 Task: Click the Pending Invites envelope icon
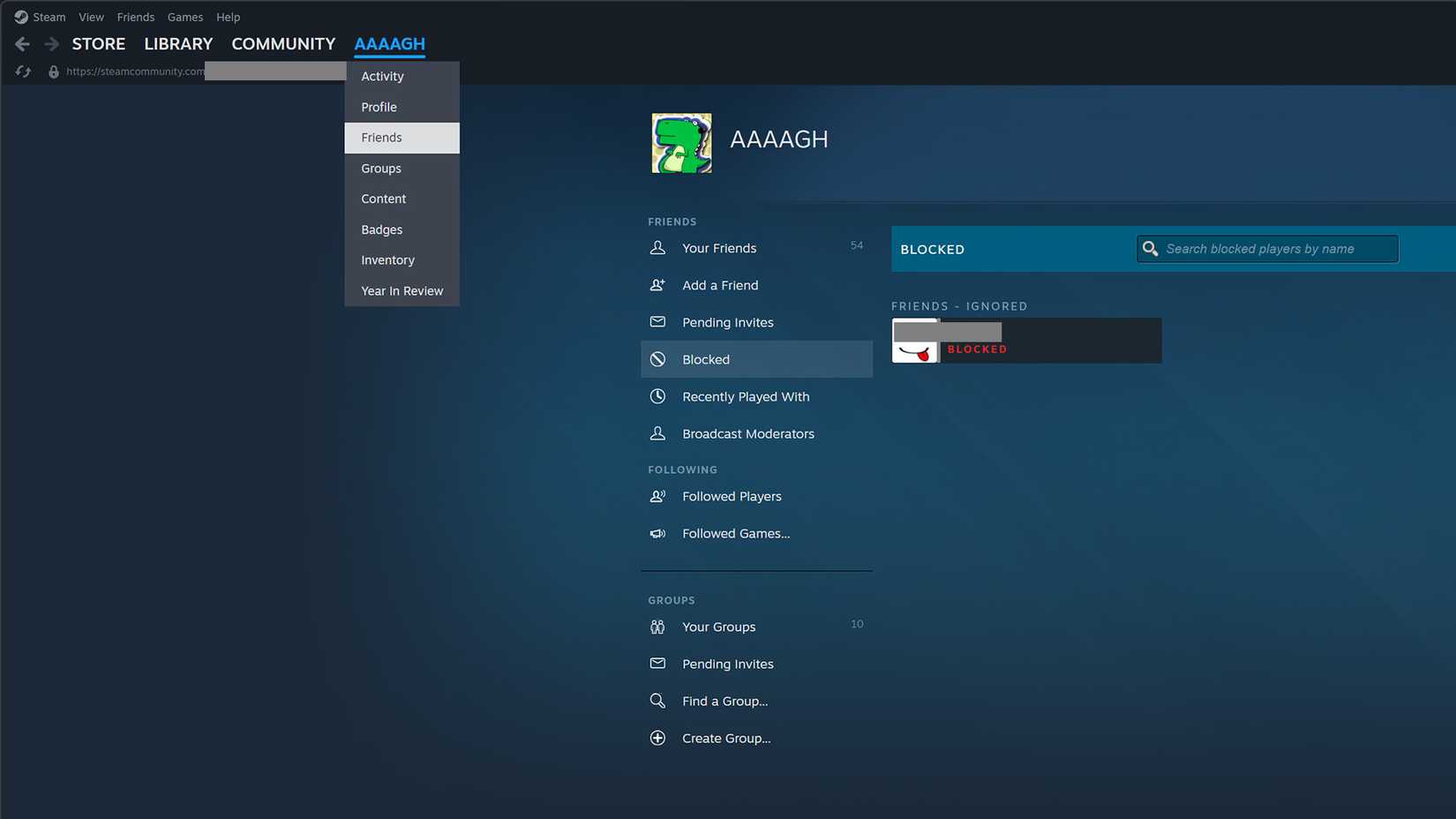coord(657,322)
